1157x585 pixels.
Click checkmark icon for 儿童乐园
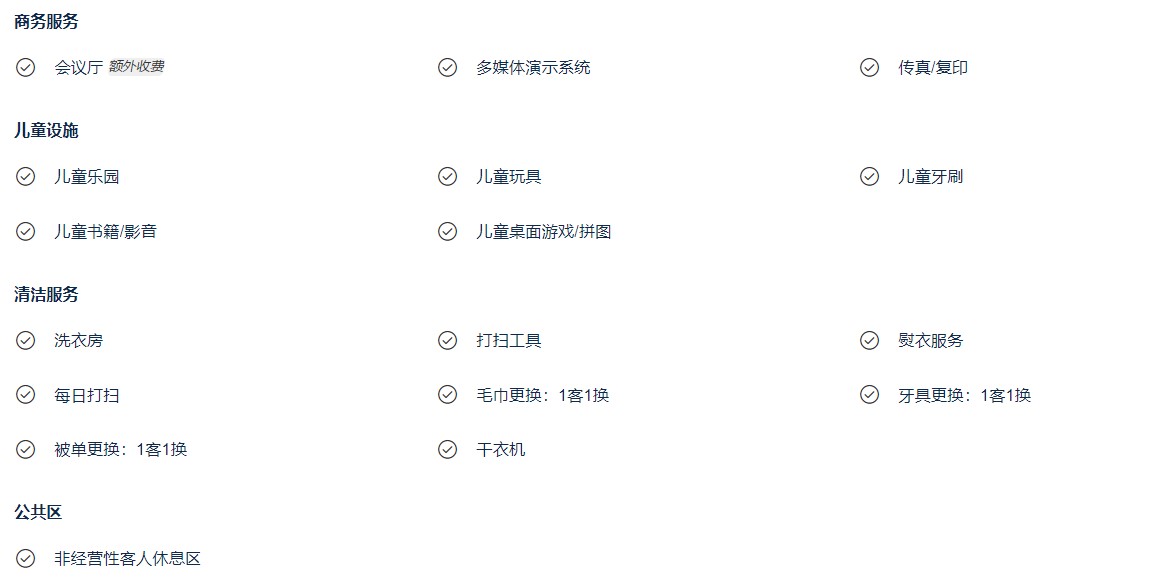(25, 176)
